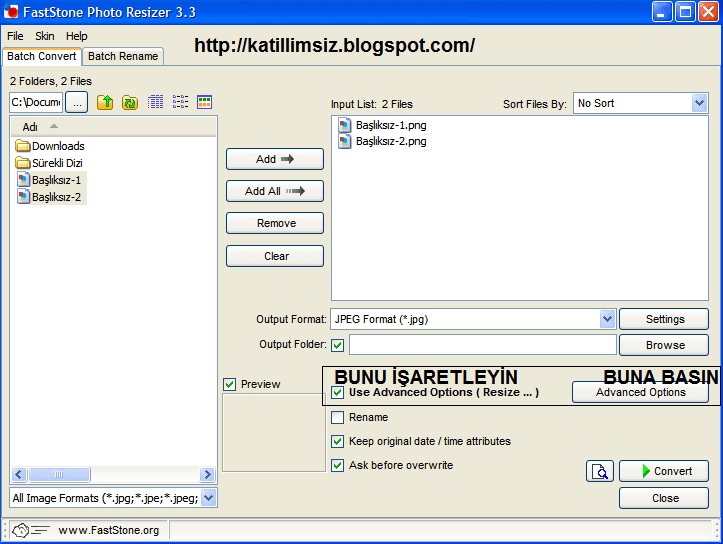Switch to list view icon
This screenshot has width=723, height=544.
pyautogui.click(x=180, y=102)
